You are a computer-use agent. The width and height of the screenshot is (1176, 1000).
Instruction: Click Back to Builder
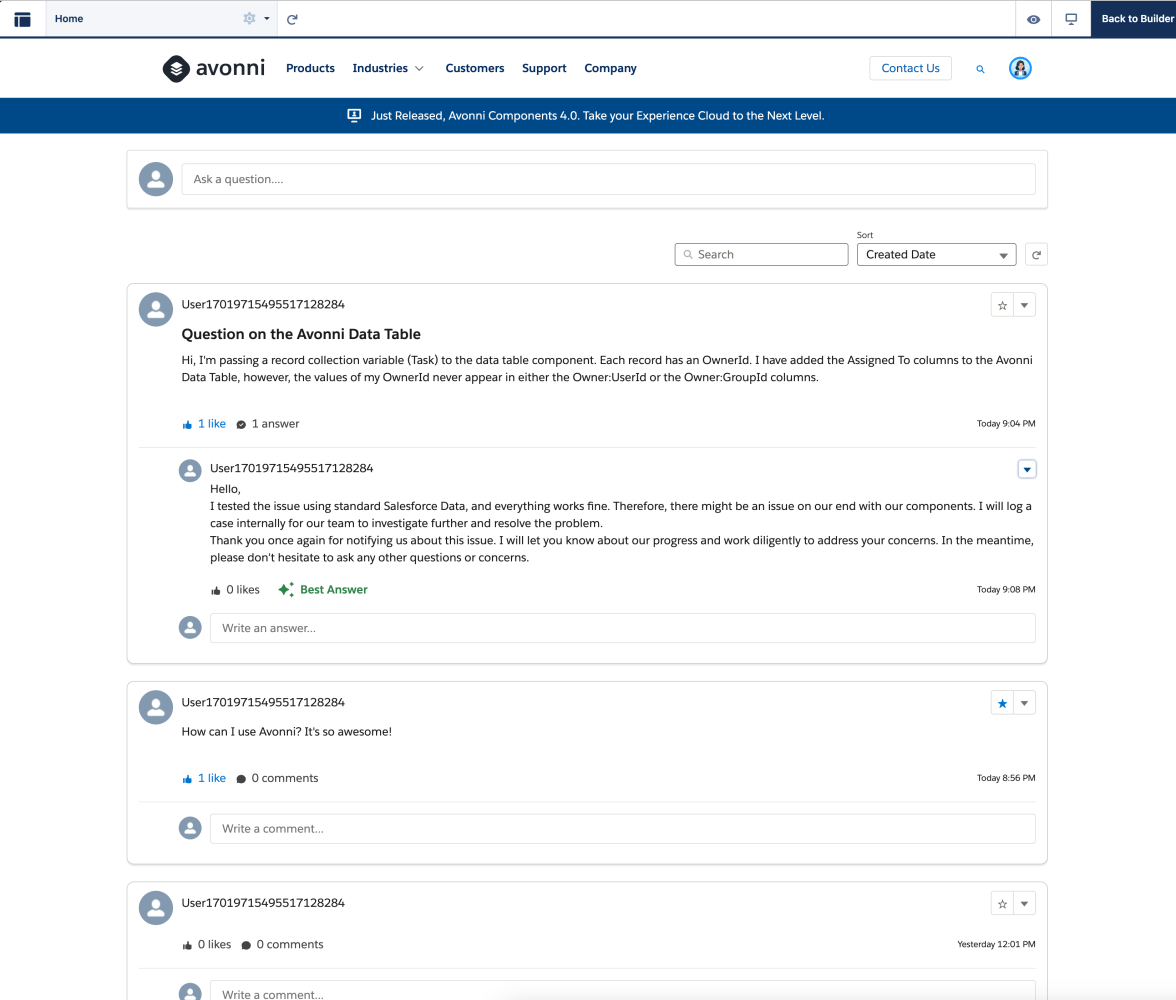click(1136, 19)
